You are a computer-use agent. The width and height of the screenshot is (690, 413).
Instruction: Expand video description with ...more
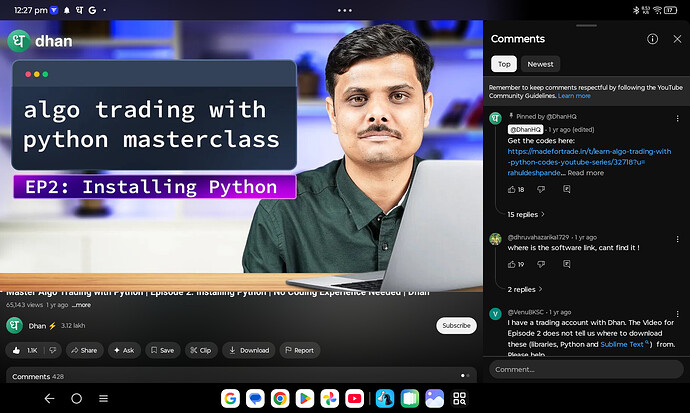[81, 305]
